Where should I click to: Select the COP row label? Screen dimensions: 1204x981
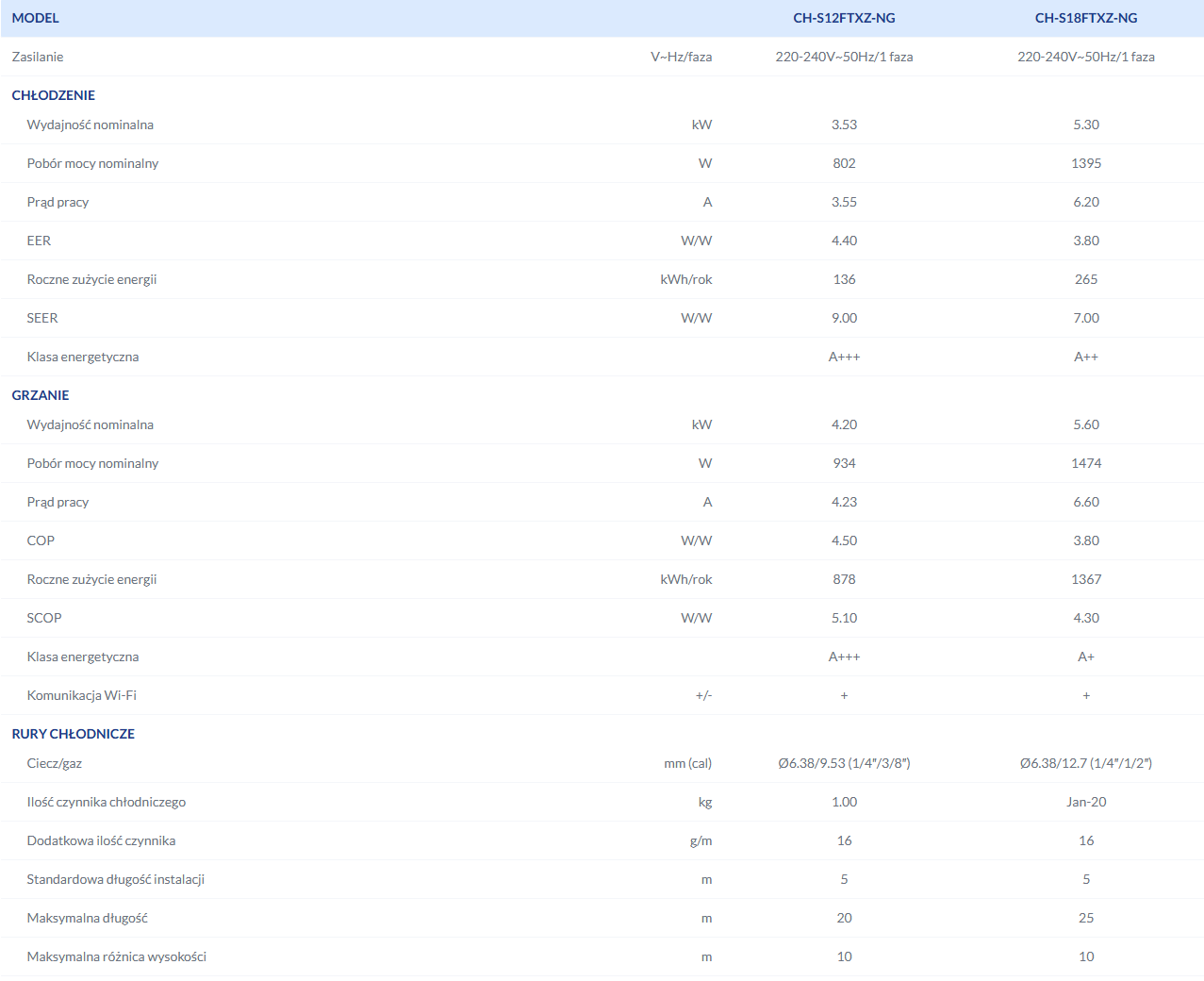click(41, 540)
